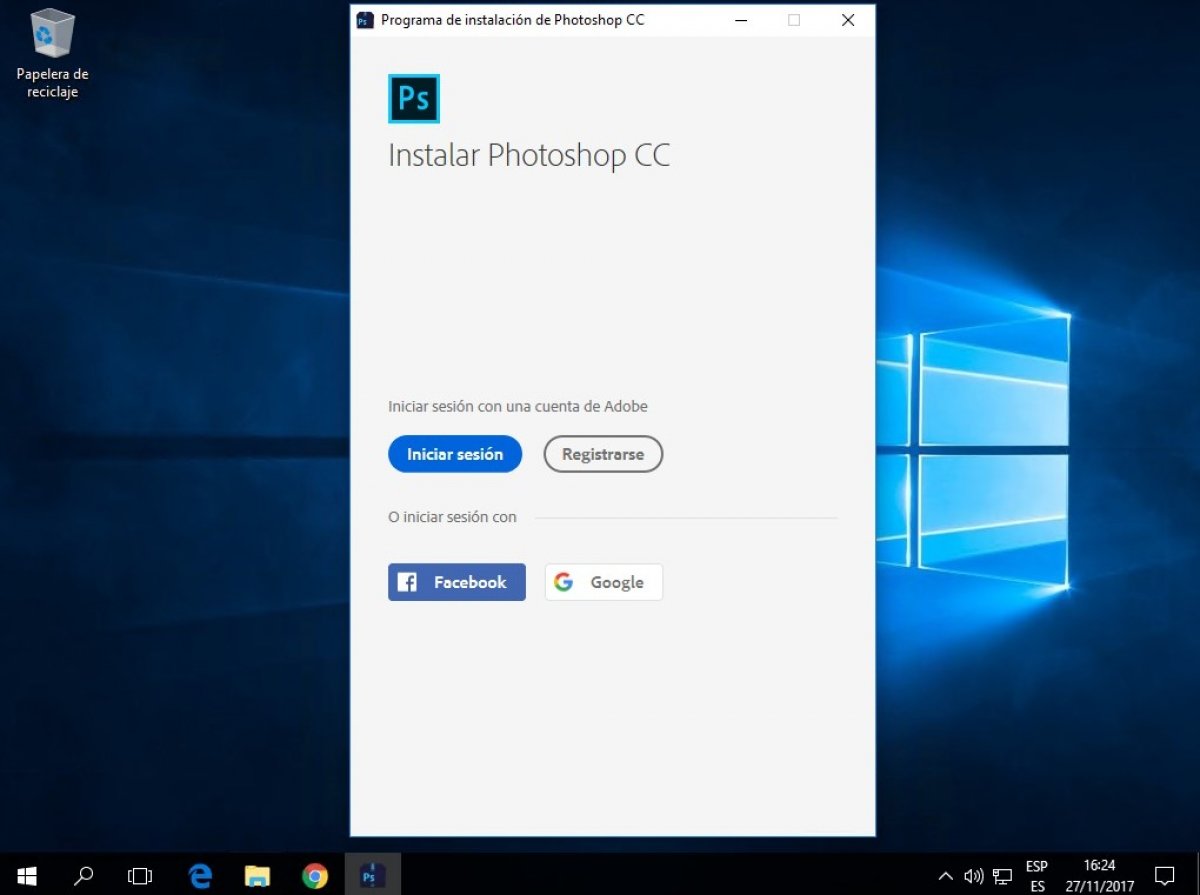This screenshot has height=895, width=1200.
Task: Show hidden system tray icons
Action: [x=945, y=876]
